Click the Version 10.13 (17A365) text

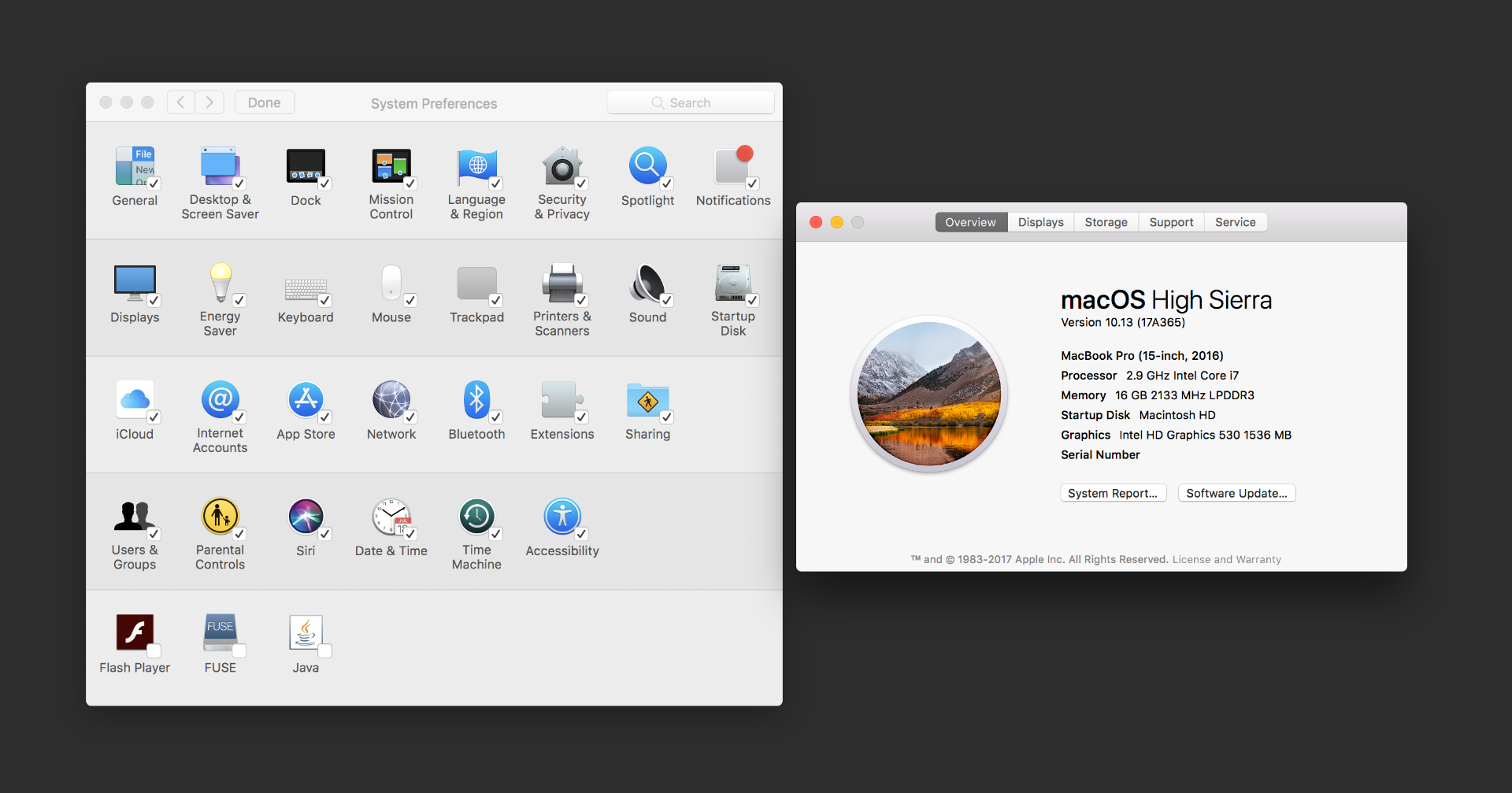coord(1123,322)
